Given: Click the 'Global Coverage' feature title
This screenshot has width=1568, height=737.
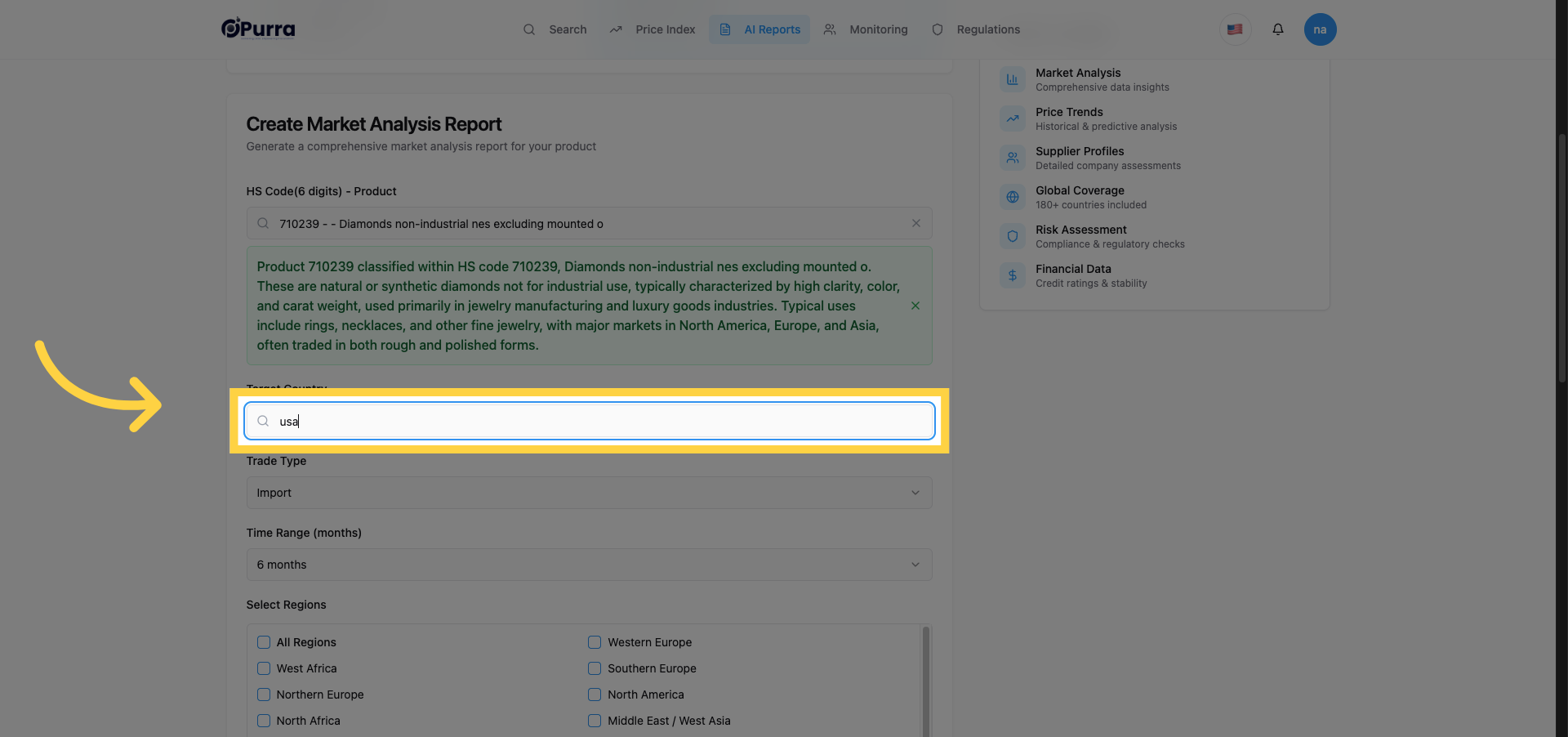Looking at the screenshot, I should (x=1080, y=190).
